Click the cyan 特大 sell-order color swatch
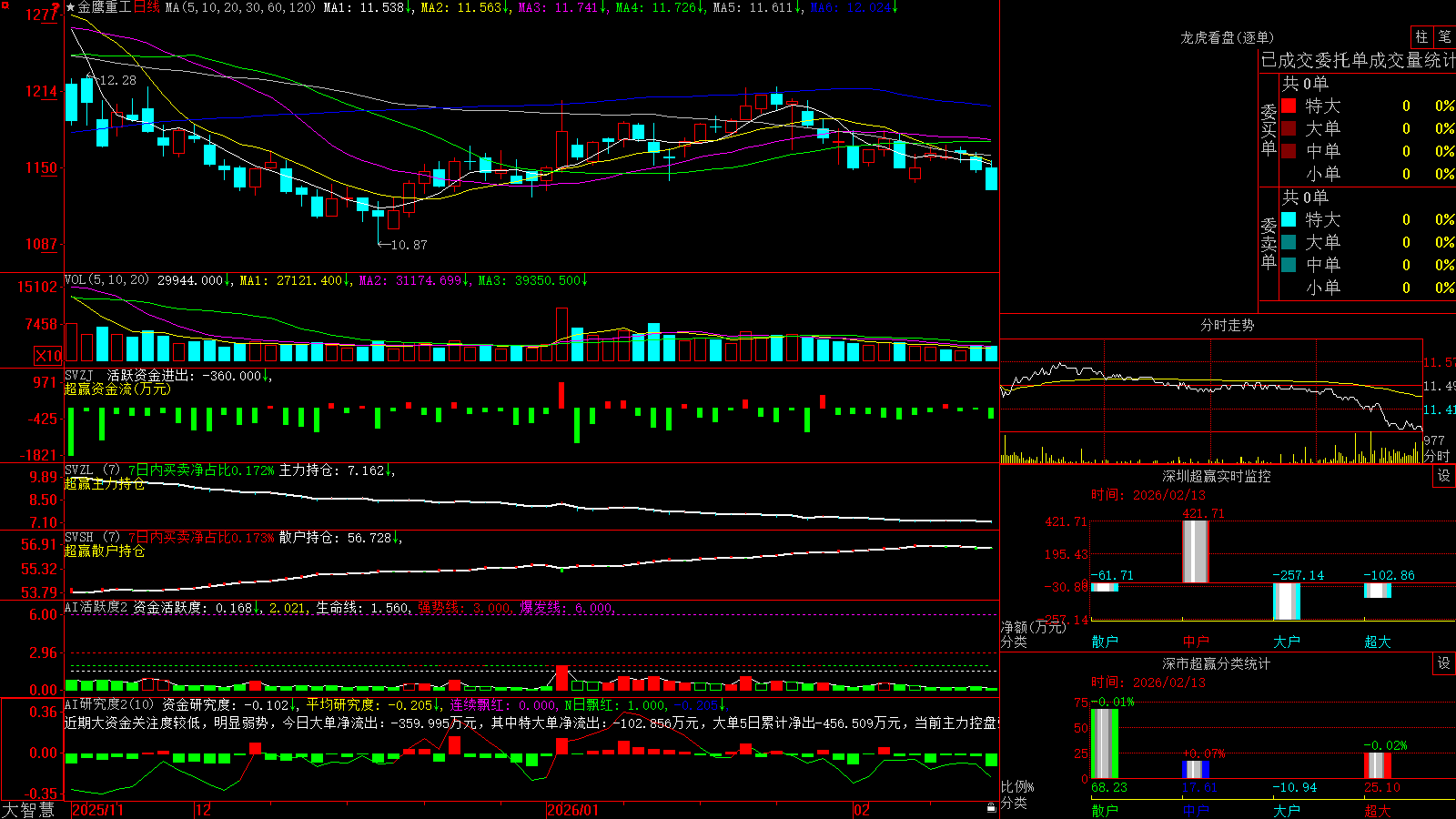The image size is (1456, 819). [x=1289, y=219]
